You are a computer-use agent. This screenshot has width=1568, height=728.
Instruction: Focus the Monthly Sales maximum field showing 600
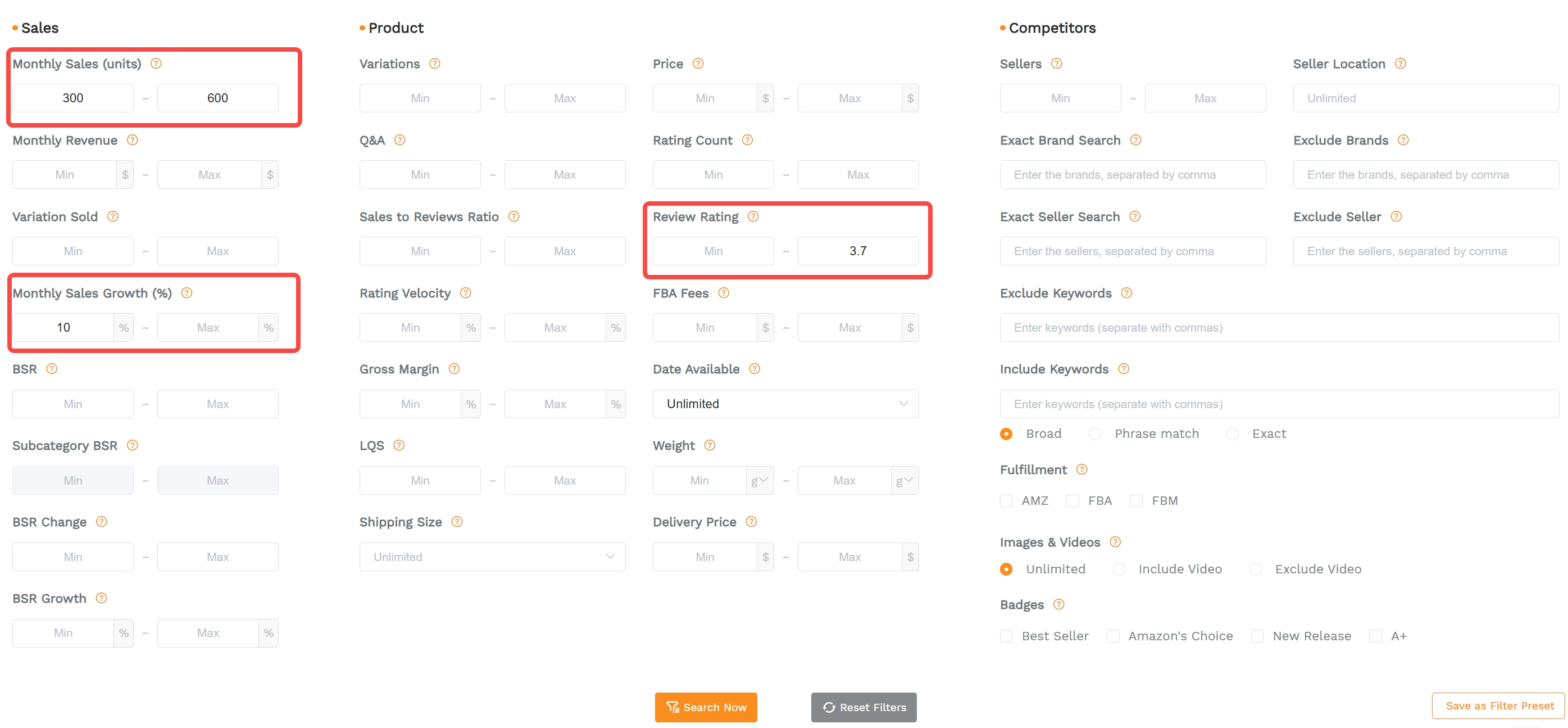(218, 98)
